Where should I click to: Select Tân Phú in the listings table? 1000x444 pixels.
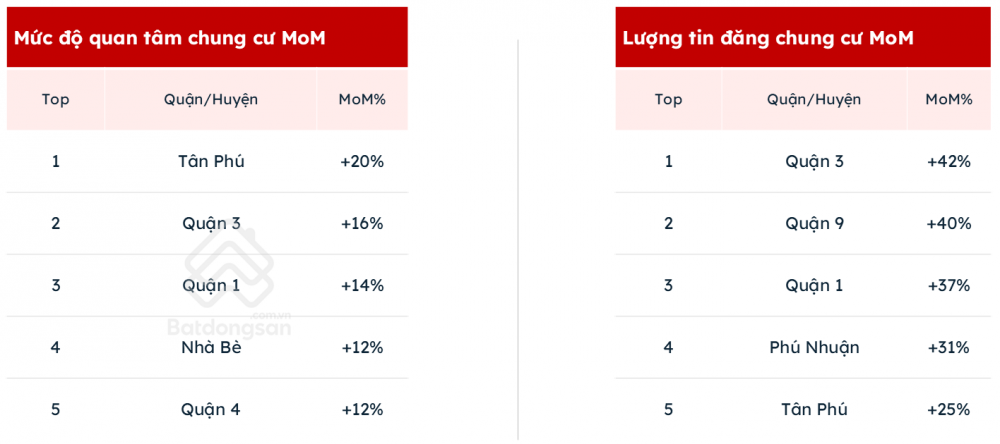814,409
